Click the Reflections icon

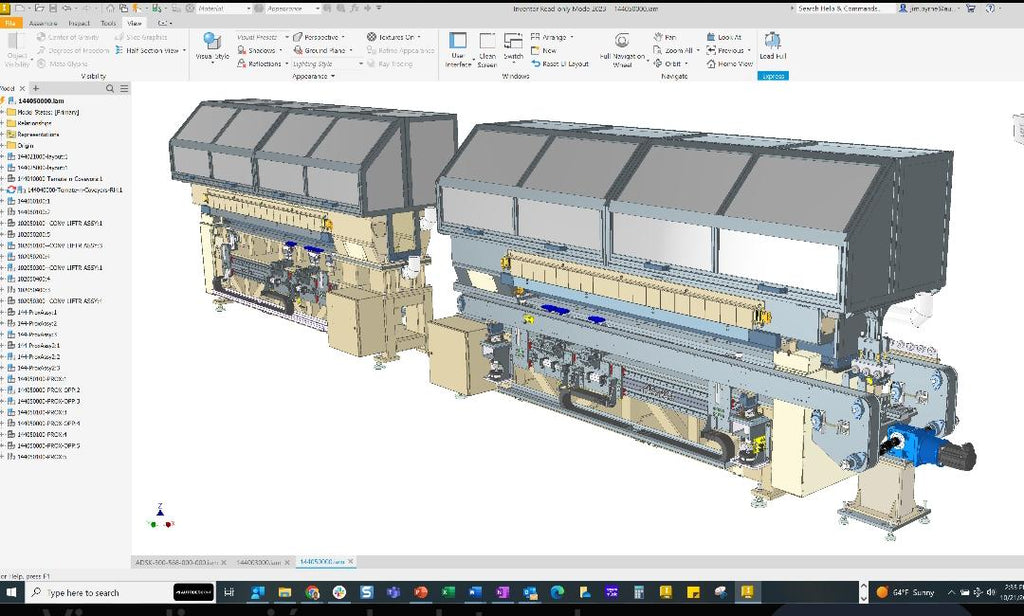[242, 63]
